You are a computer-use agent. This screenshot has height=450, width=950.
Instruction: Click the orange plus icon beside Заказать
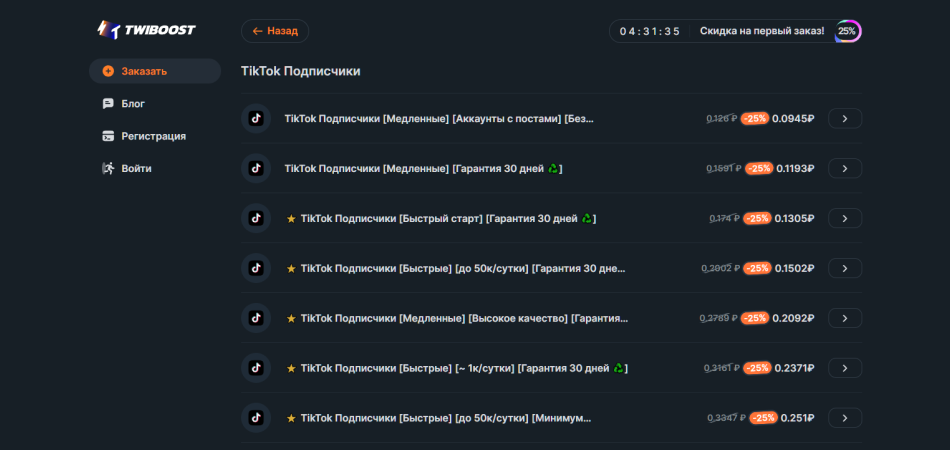[x=108, y=71]
